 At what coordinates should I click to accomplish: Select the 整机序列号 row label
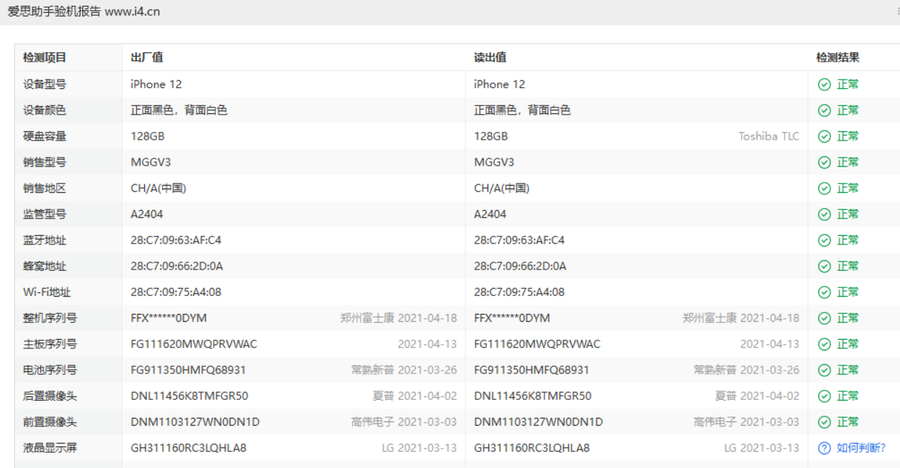pos(50,318)
